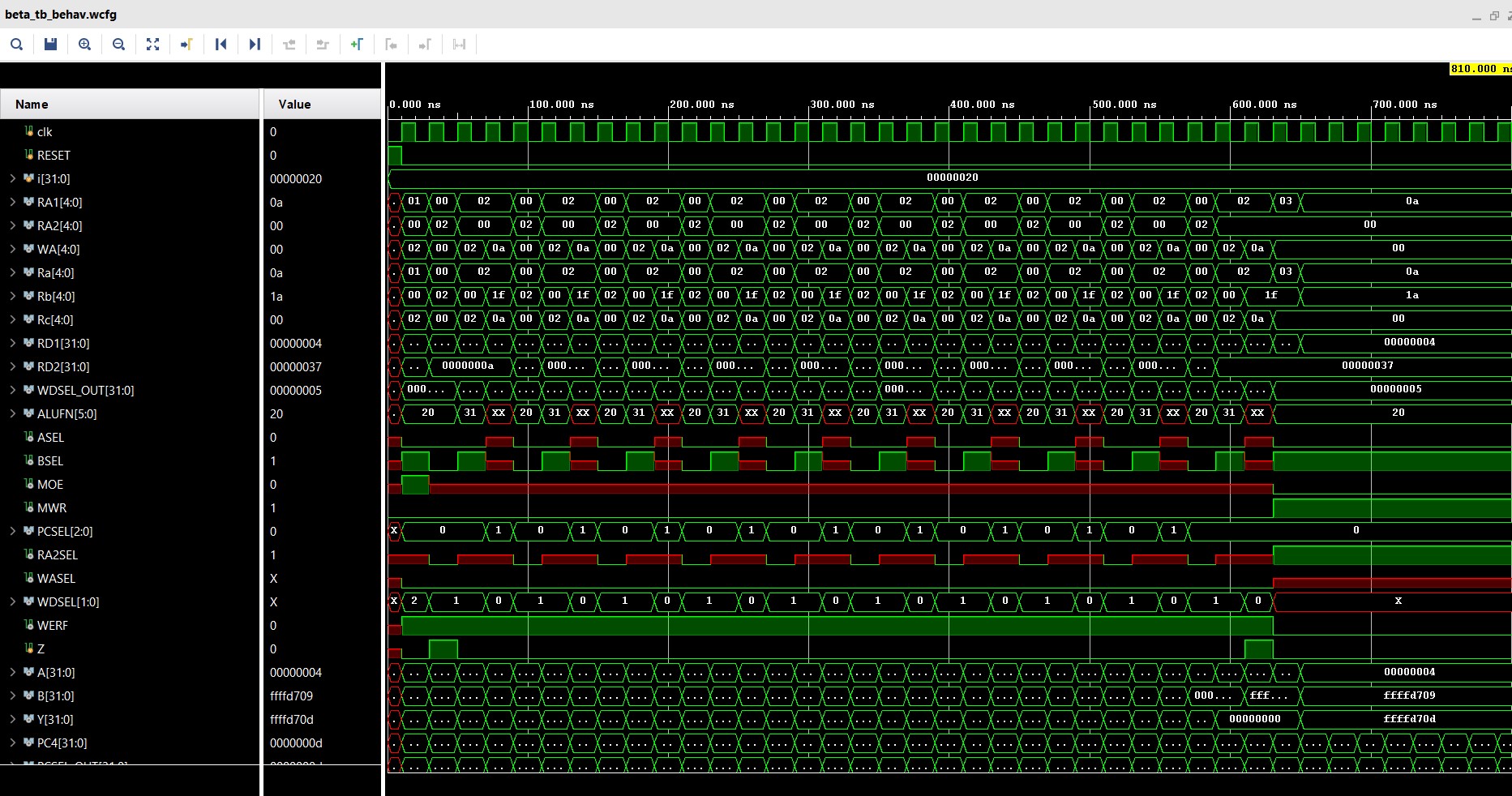Click the 700.000 ns ruler label
1512x796 pixels.
pos(1405,105)
